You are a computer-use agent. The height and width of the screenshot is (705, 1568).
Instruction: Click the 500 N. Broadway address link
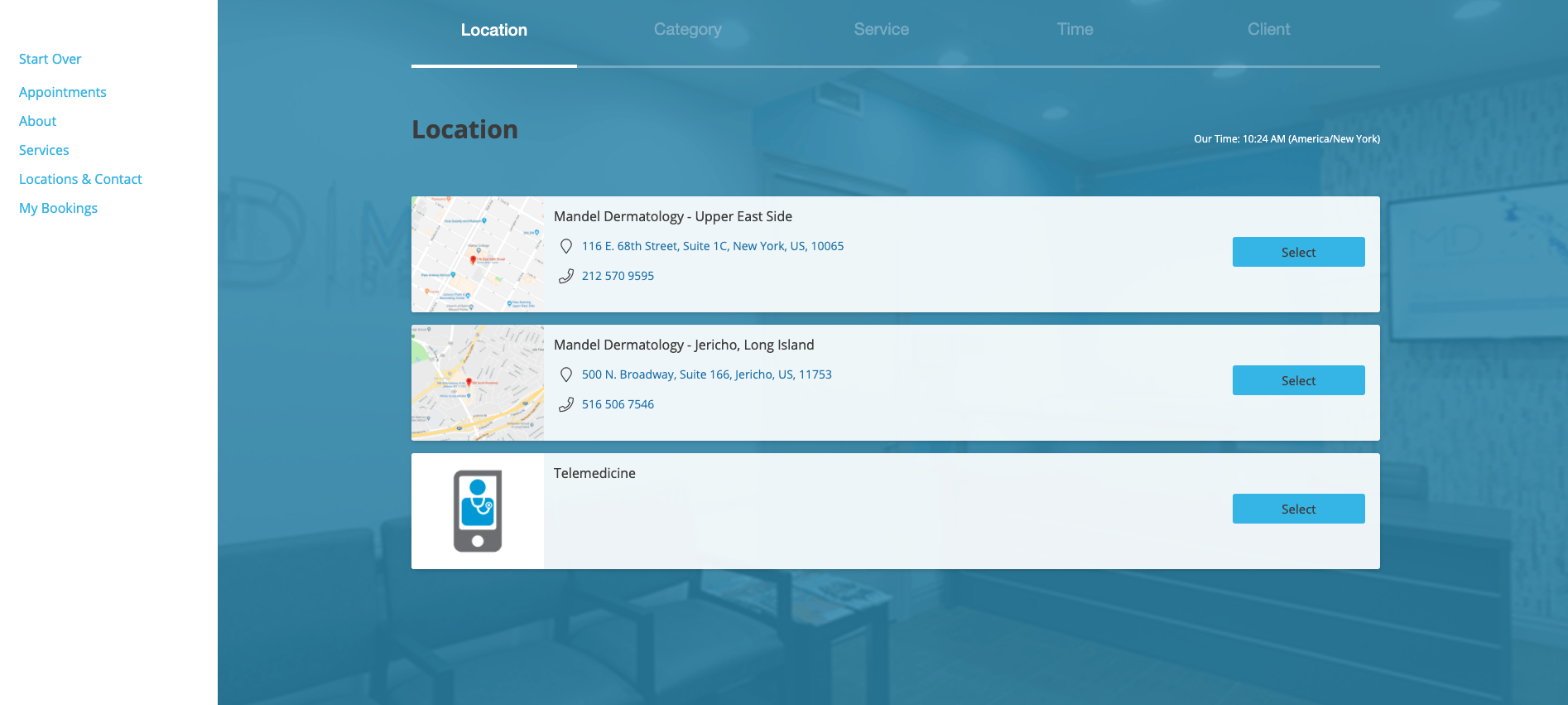707,374
